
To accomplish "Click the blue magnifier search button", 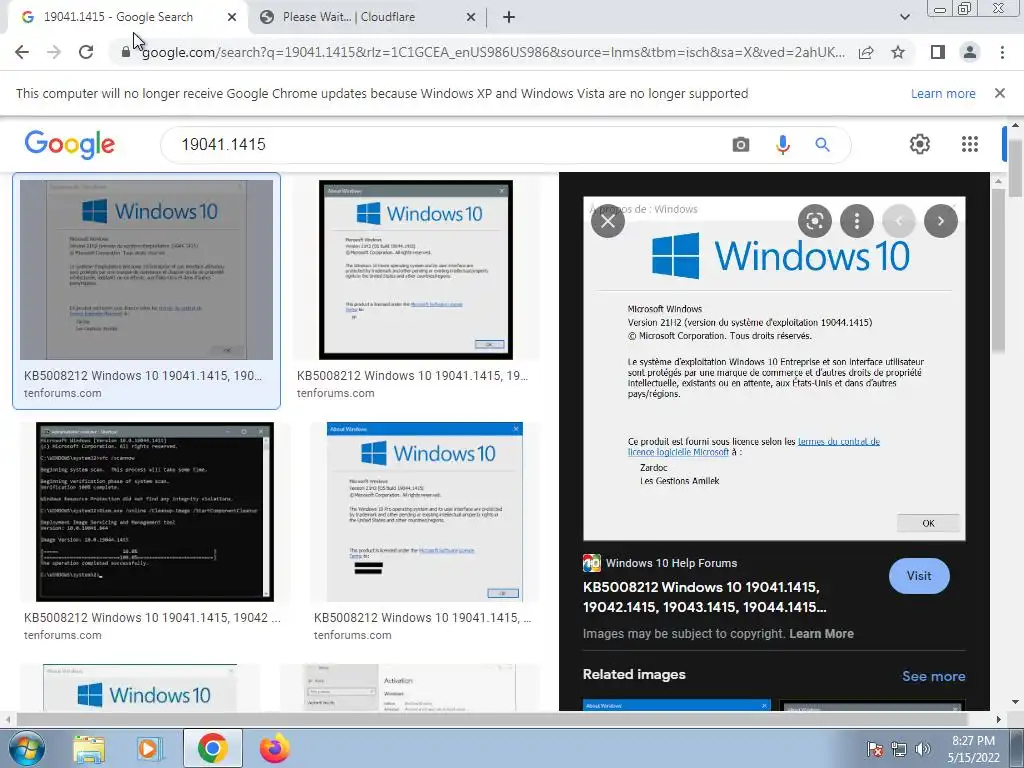I will [x=822, y=144].
